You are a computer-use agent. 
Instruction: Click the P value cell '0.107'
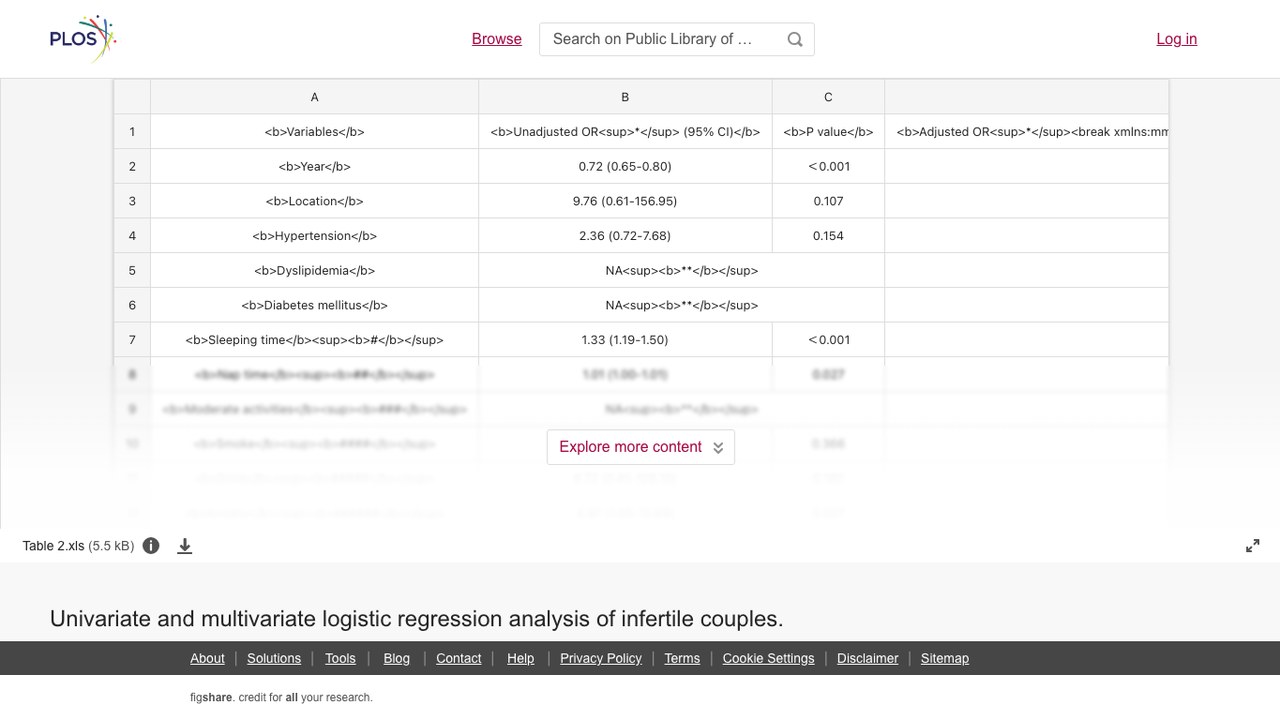point(828,201)
